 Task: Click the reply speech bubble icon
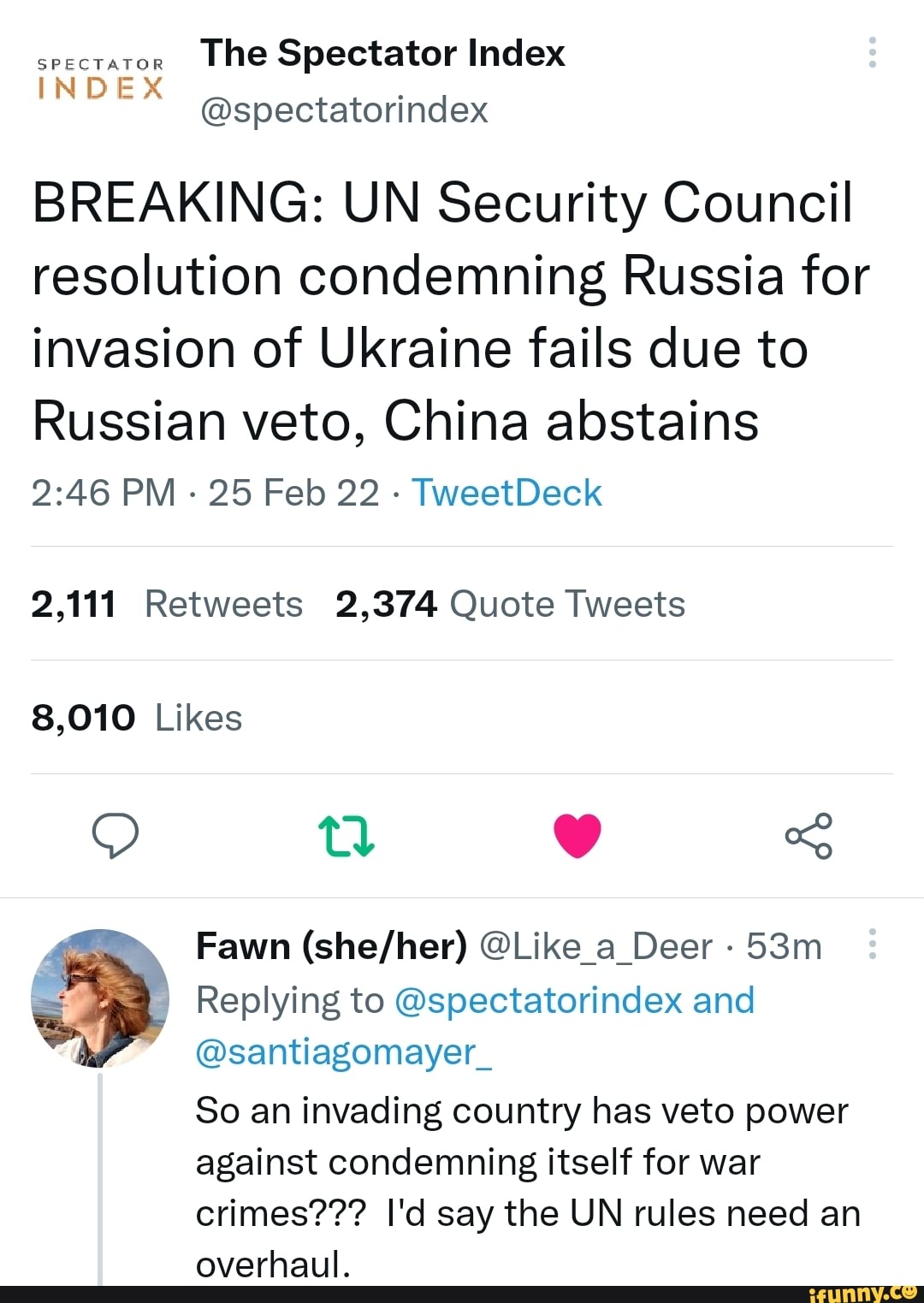115,835
